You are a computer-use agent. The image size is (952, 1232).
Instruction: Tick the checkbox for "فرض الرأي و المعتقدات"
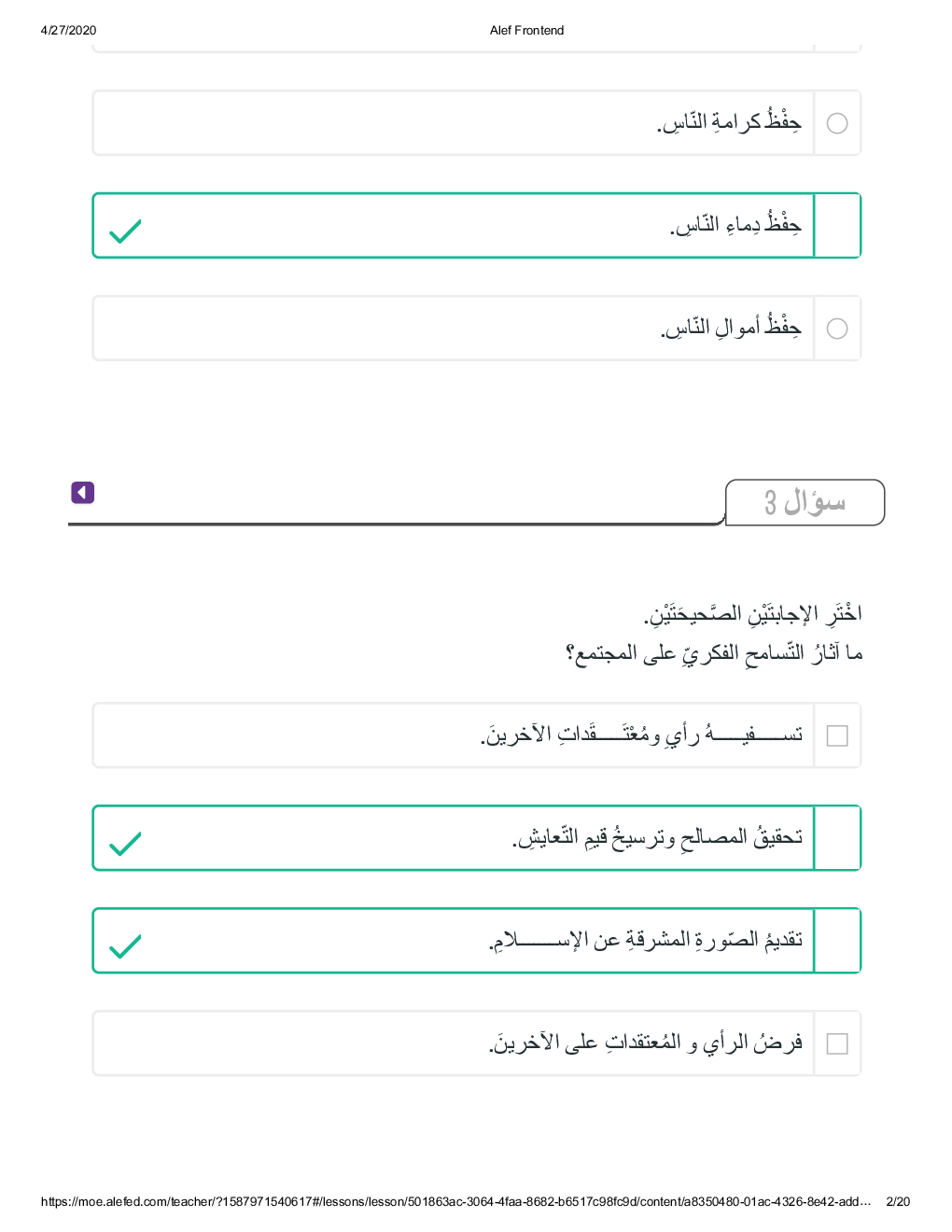tap(837, 1043)
